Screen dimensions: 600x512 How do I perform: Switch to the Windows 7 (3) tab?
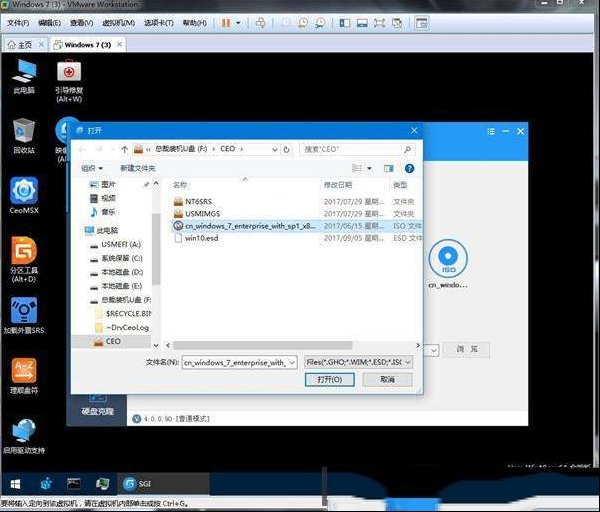click(88, 45)
